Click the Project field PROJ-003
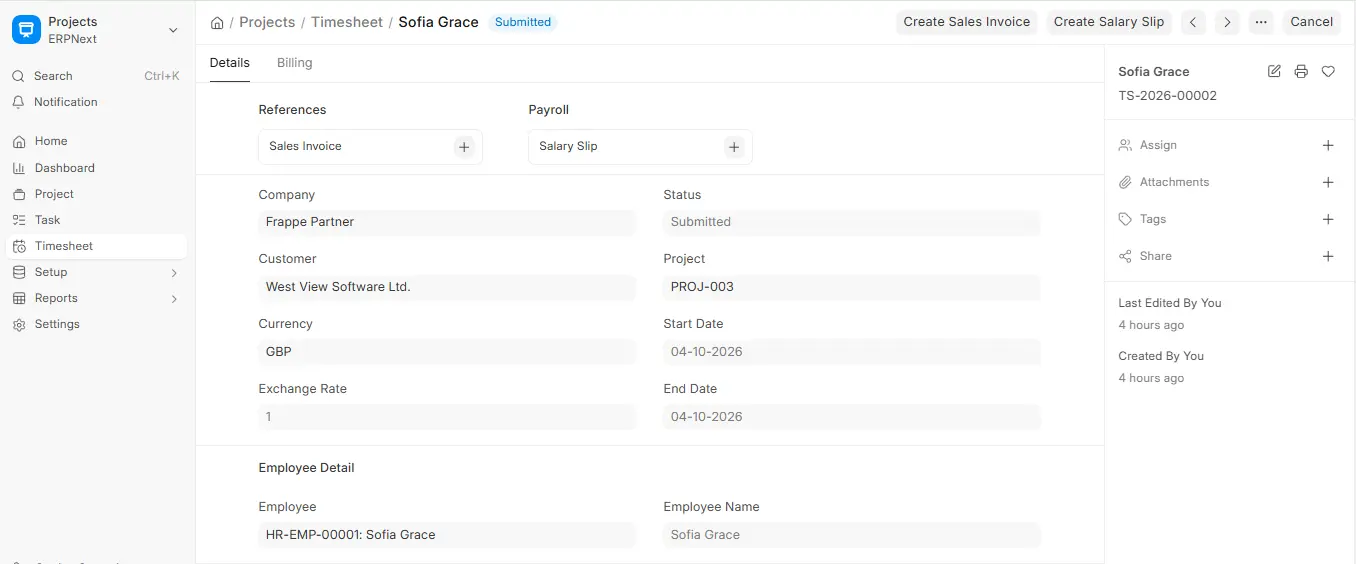 point(852,287)
